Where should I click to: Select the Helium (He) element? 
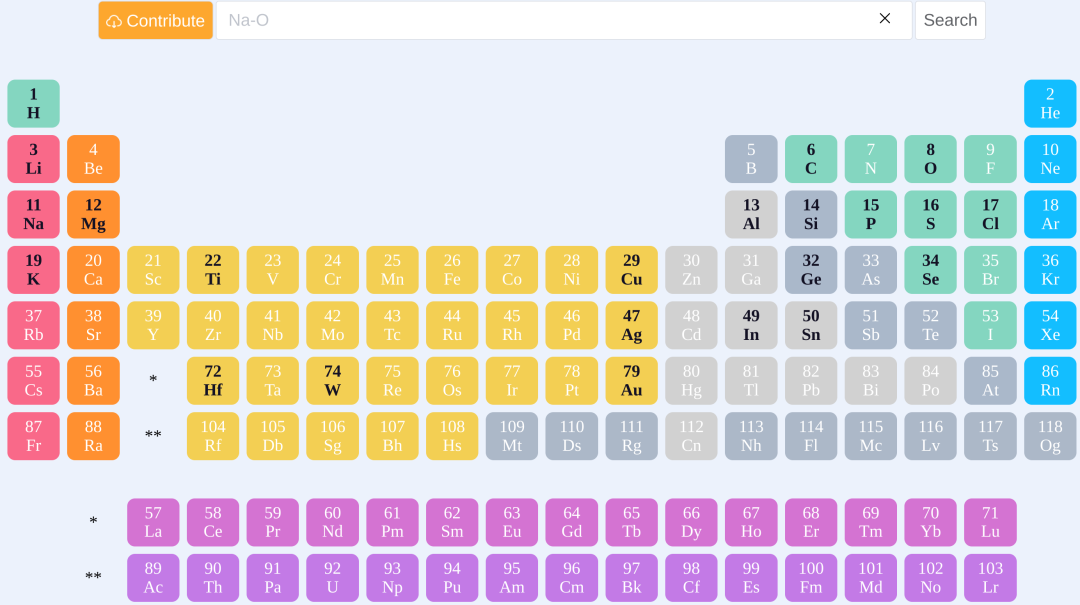1050,104
